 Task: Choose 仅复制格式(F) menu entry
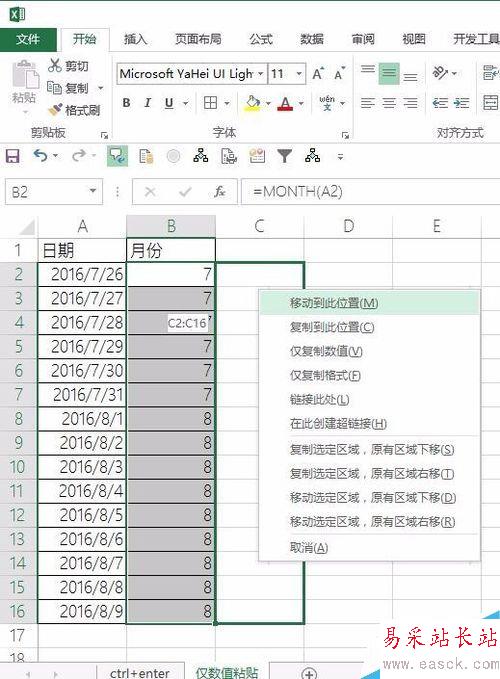370,375
